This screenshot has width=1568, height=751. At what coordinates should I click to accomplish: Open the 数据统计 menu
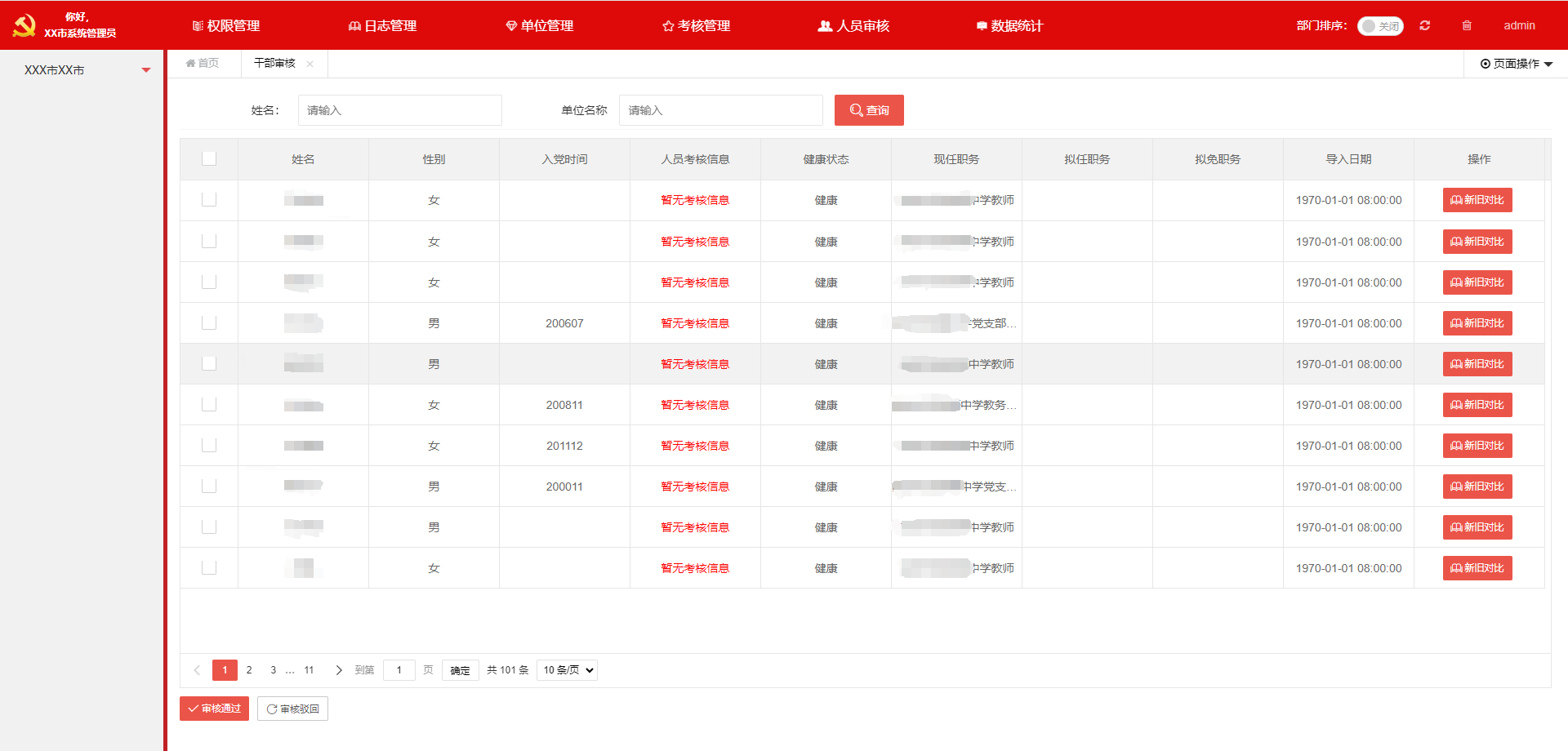pyautogui.click(x=1010, y=26)
